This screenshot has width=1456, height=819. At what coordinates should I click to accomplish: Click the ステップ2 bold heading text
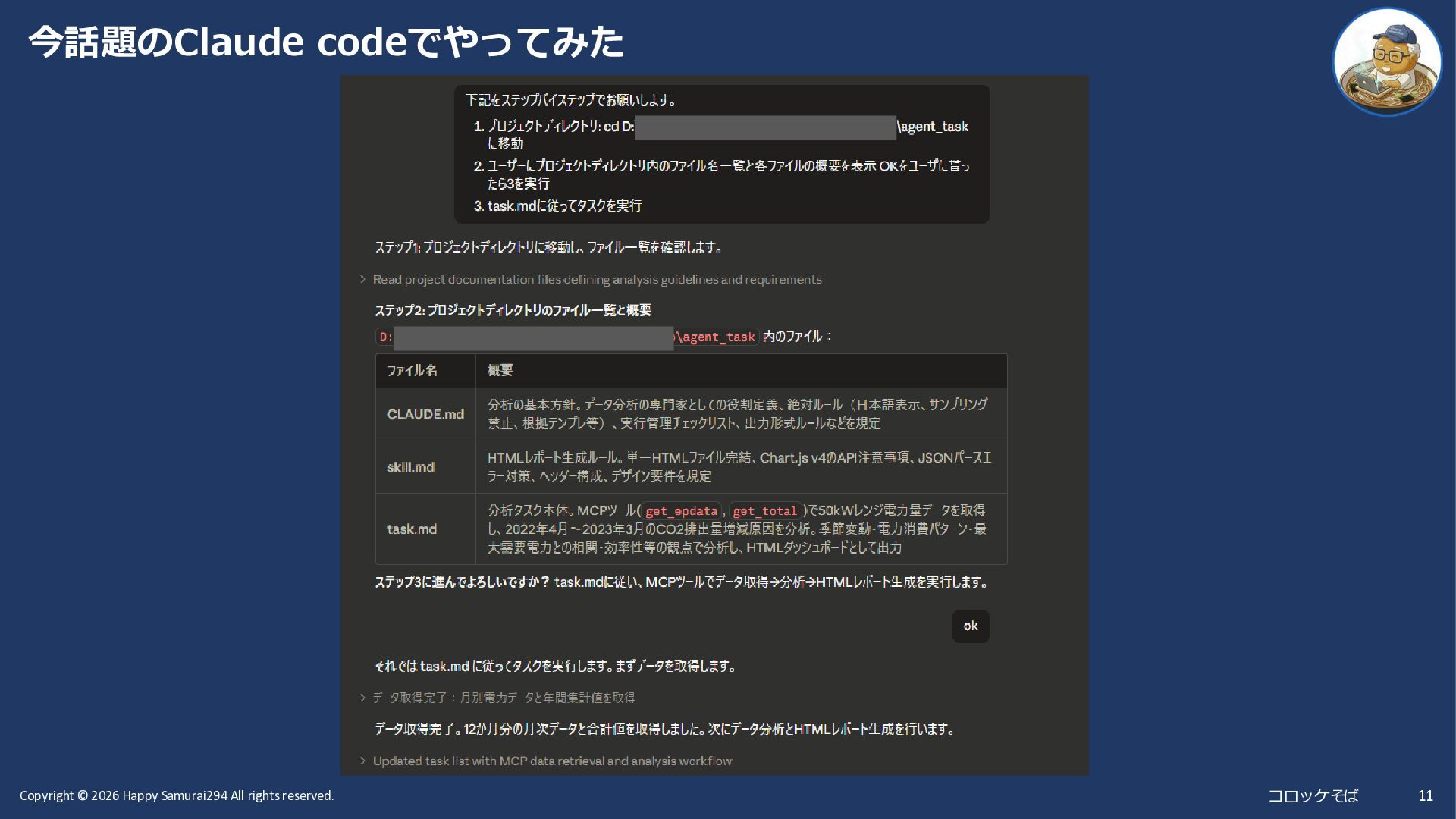[513, 310]
